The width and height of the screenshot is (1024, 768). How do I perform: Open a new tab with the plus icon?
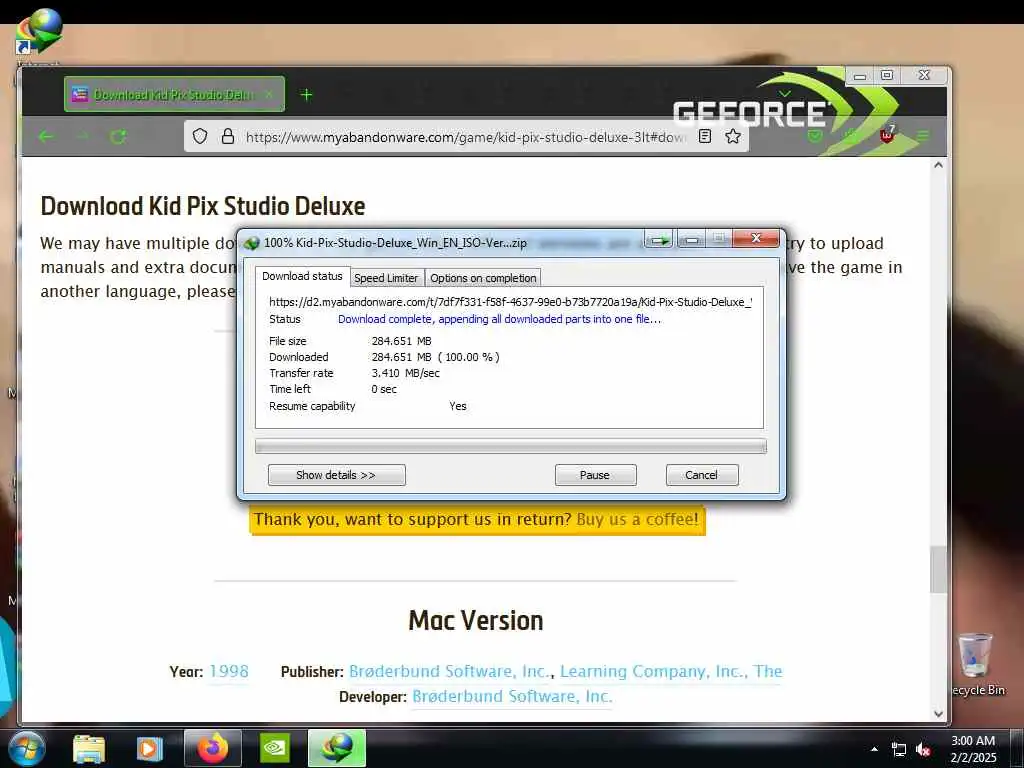pyautogui.click(x=306, y=95)
